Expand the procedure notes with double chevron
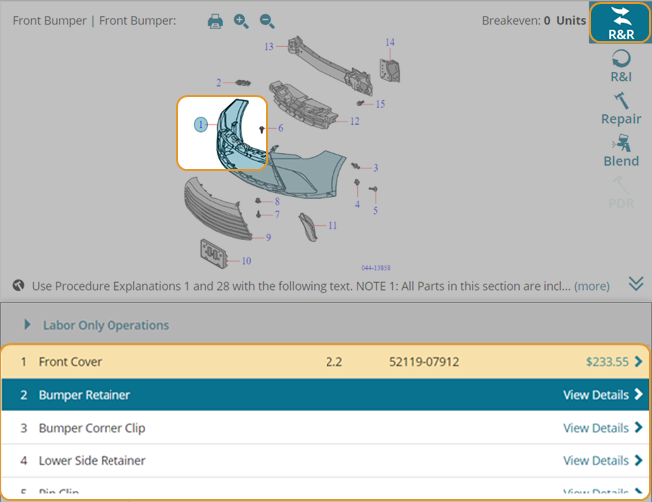The height and width of the screenshot is (502, 652). 636,284
